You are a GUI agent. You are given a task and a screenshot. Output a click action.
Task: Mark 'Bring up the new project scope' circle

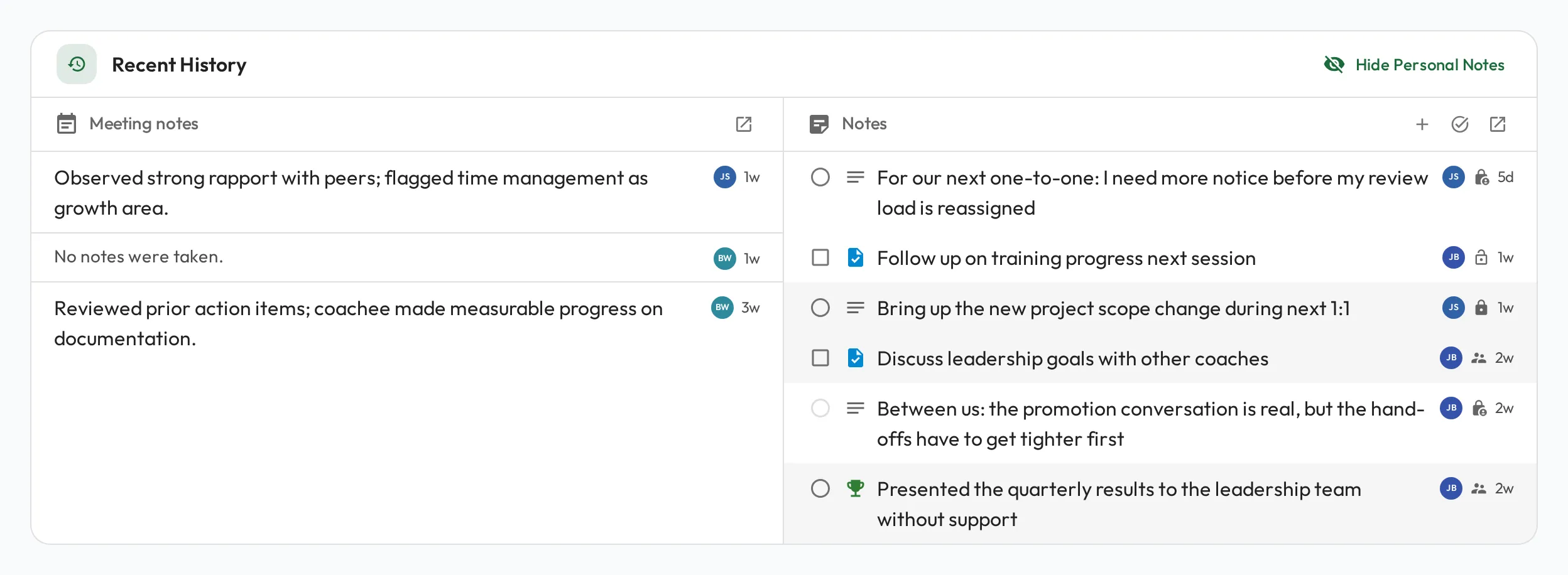point(820,308)
